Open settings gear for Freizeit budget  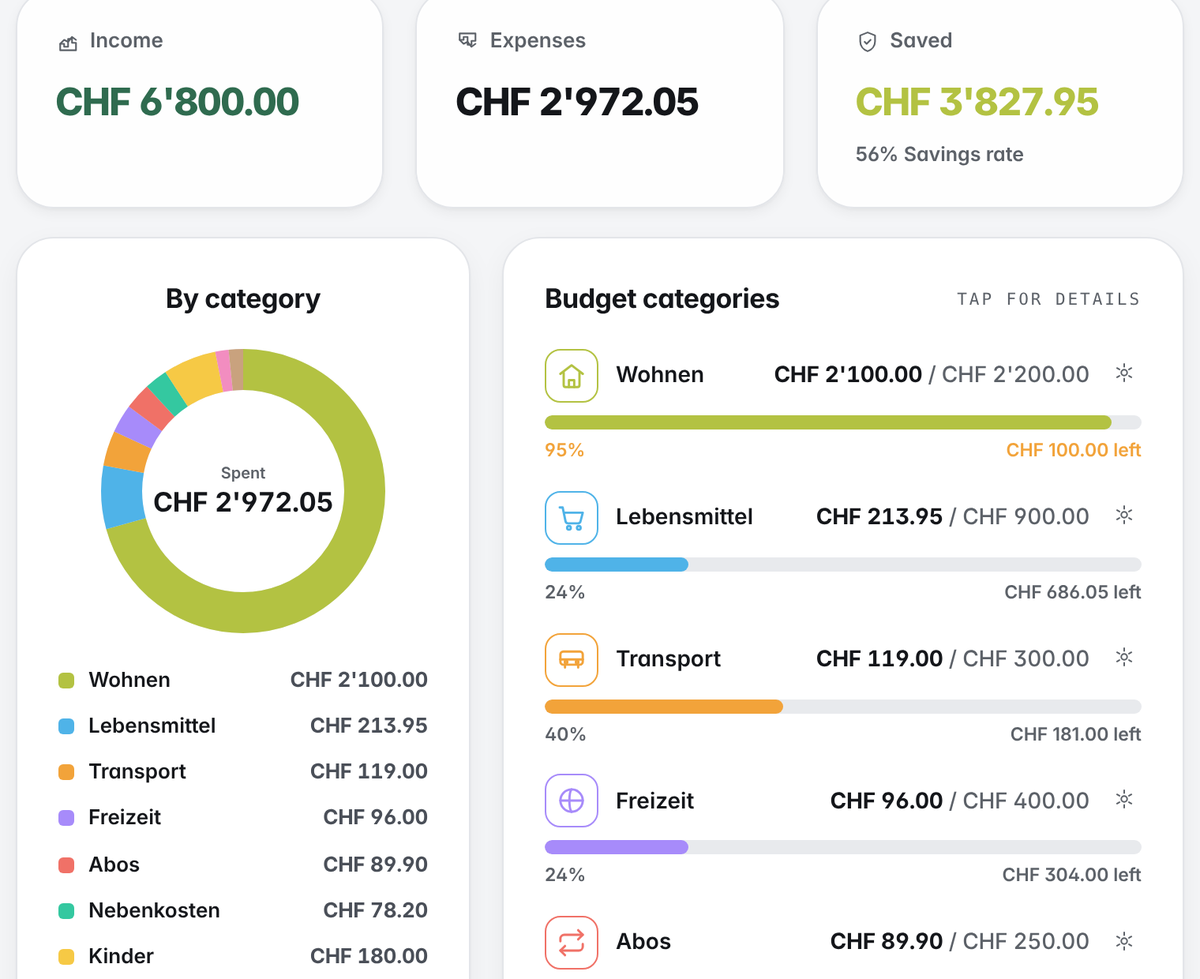(x=1124, y=800)
